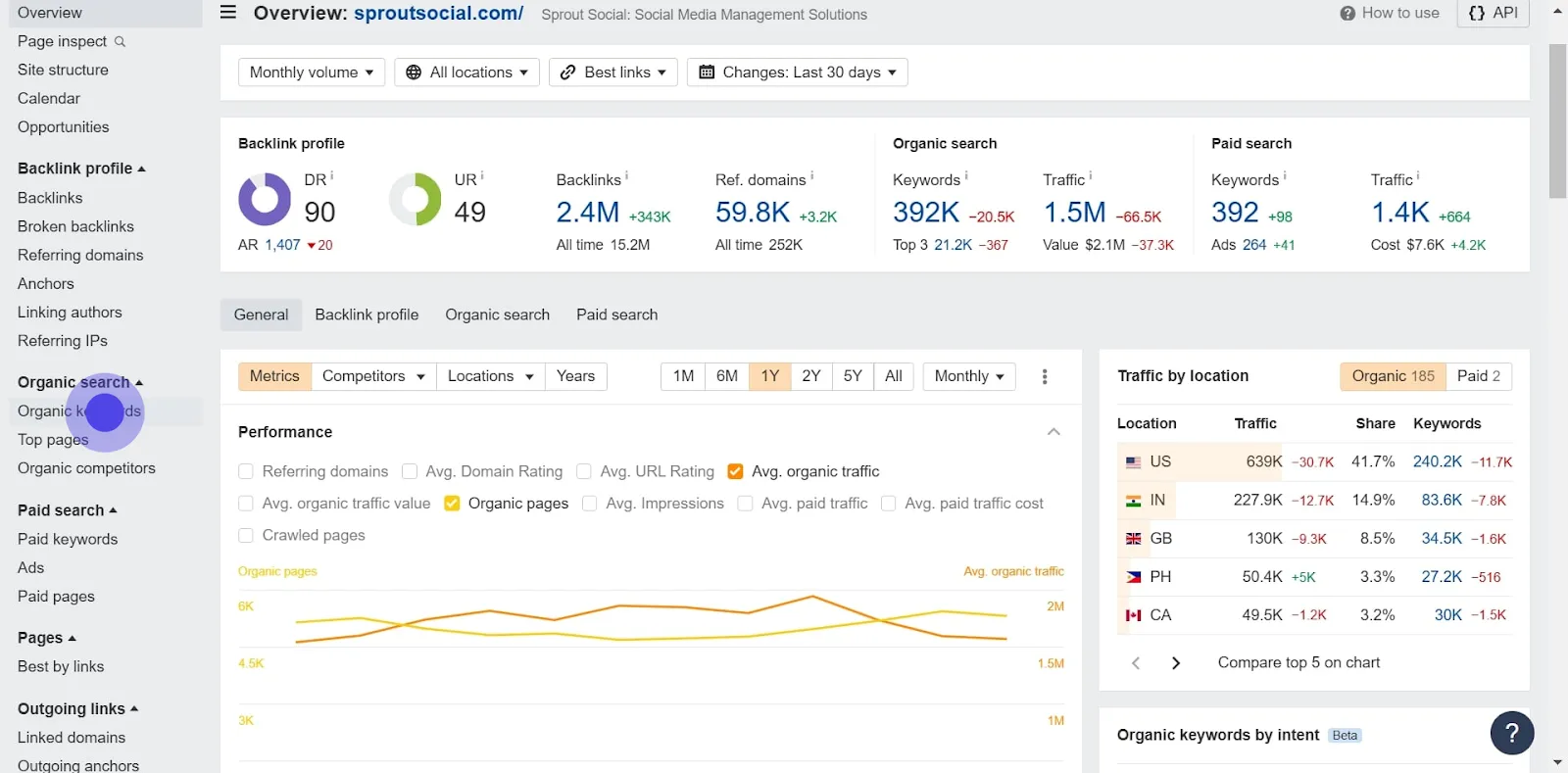Select the 6M time range

pos(727,376)
